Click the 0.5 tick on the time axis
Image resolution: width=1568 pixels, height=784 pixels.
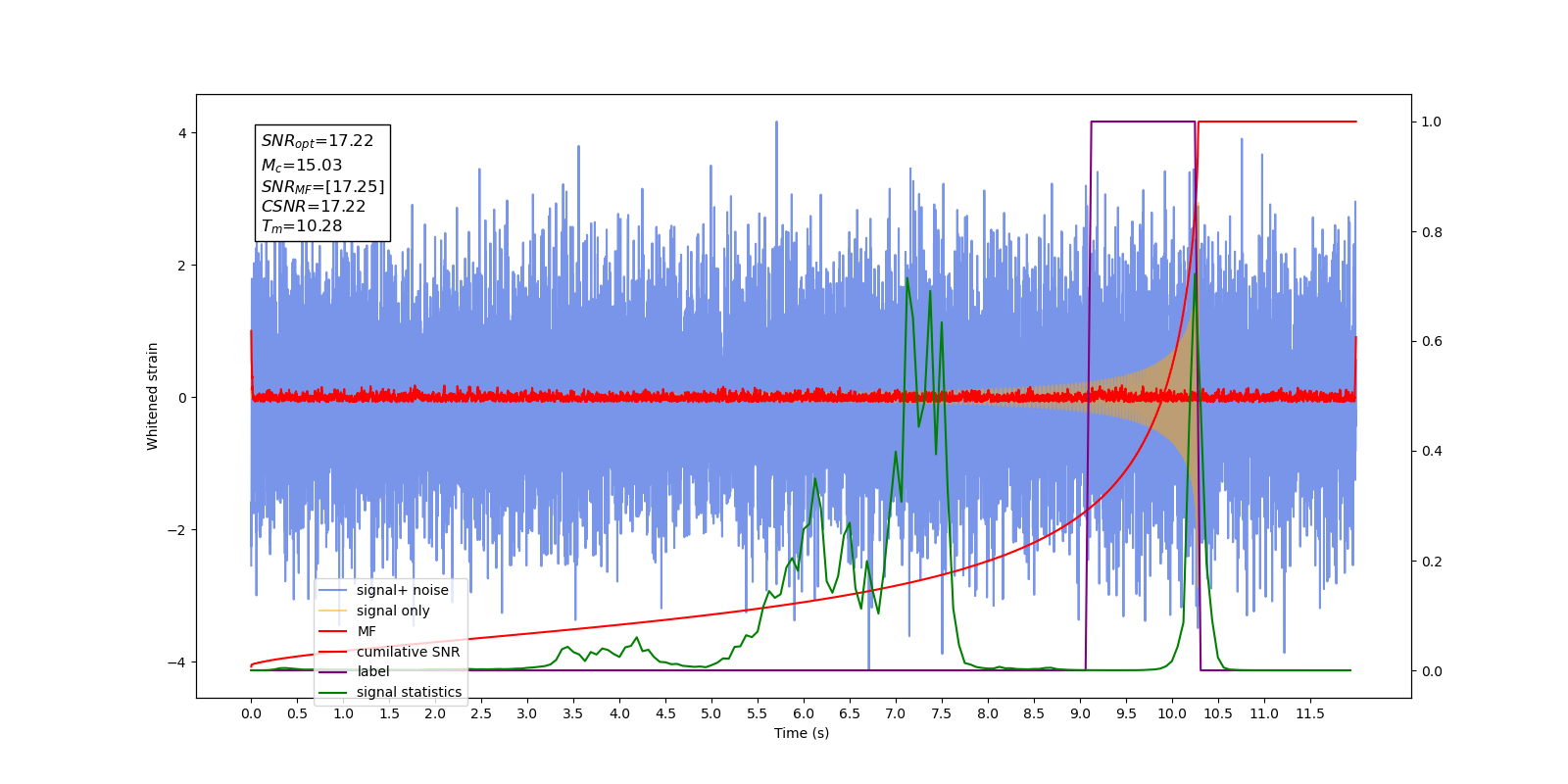tap(297, 713)
